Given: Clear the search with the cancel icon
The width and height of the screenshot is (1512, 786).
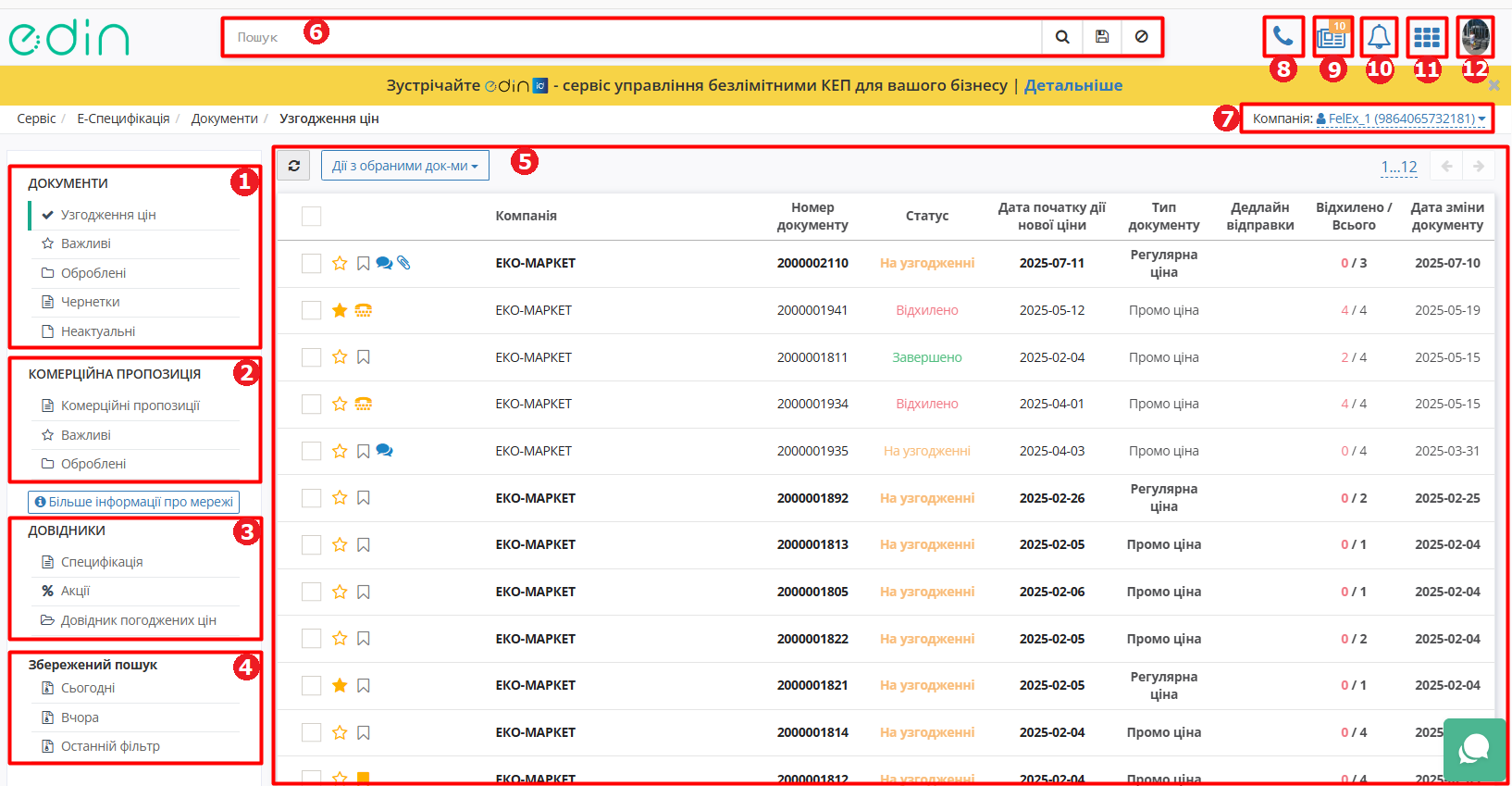Looking at the screenshot, I should coord(1141,37).
